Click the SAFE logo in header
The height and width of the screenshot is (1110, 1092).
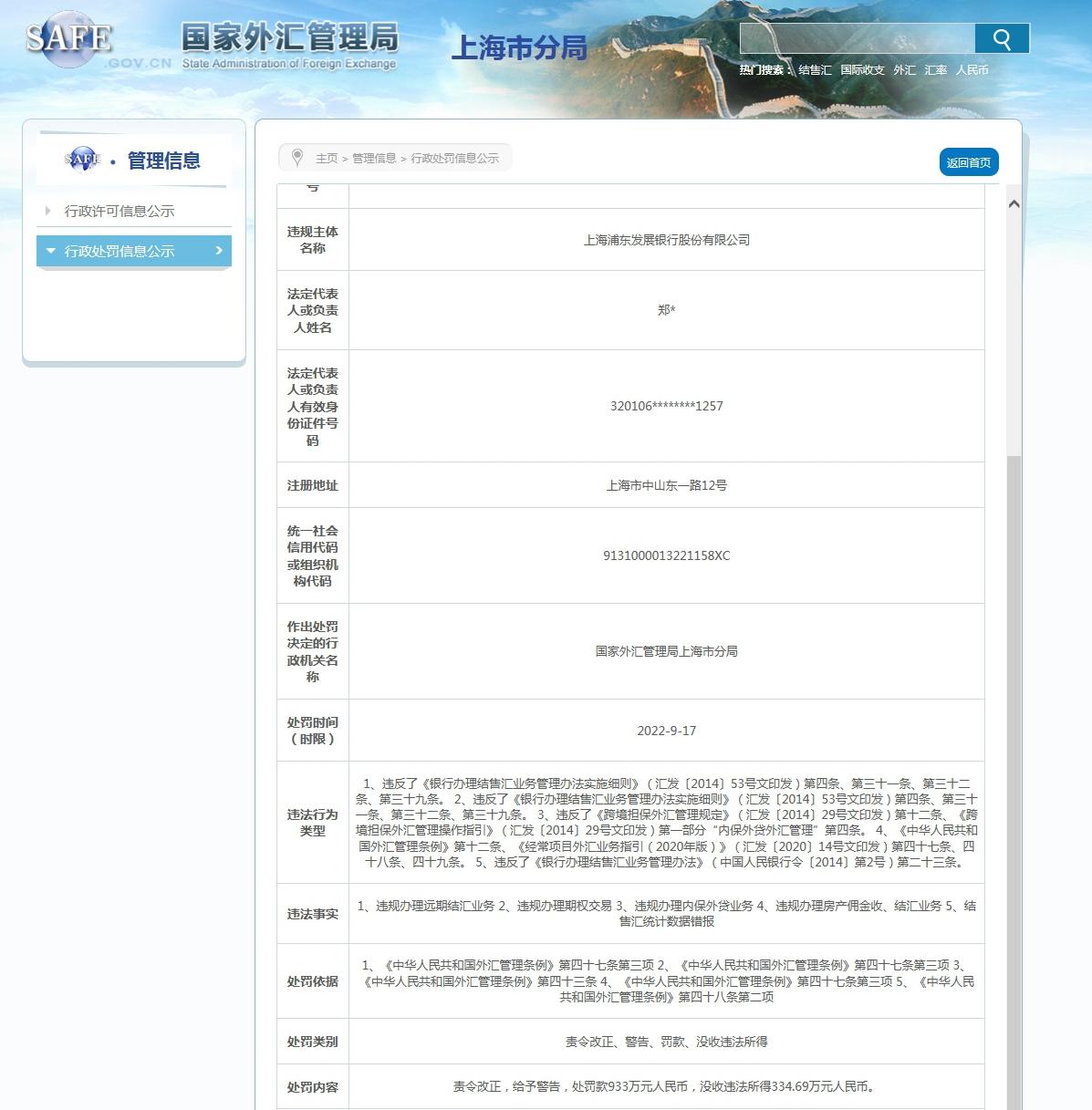(68, 38)
